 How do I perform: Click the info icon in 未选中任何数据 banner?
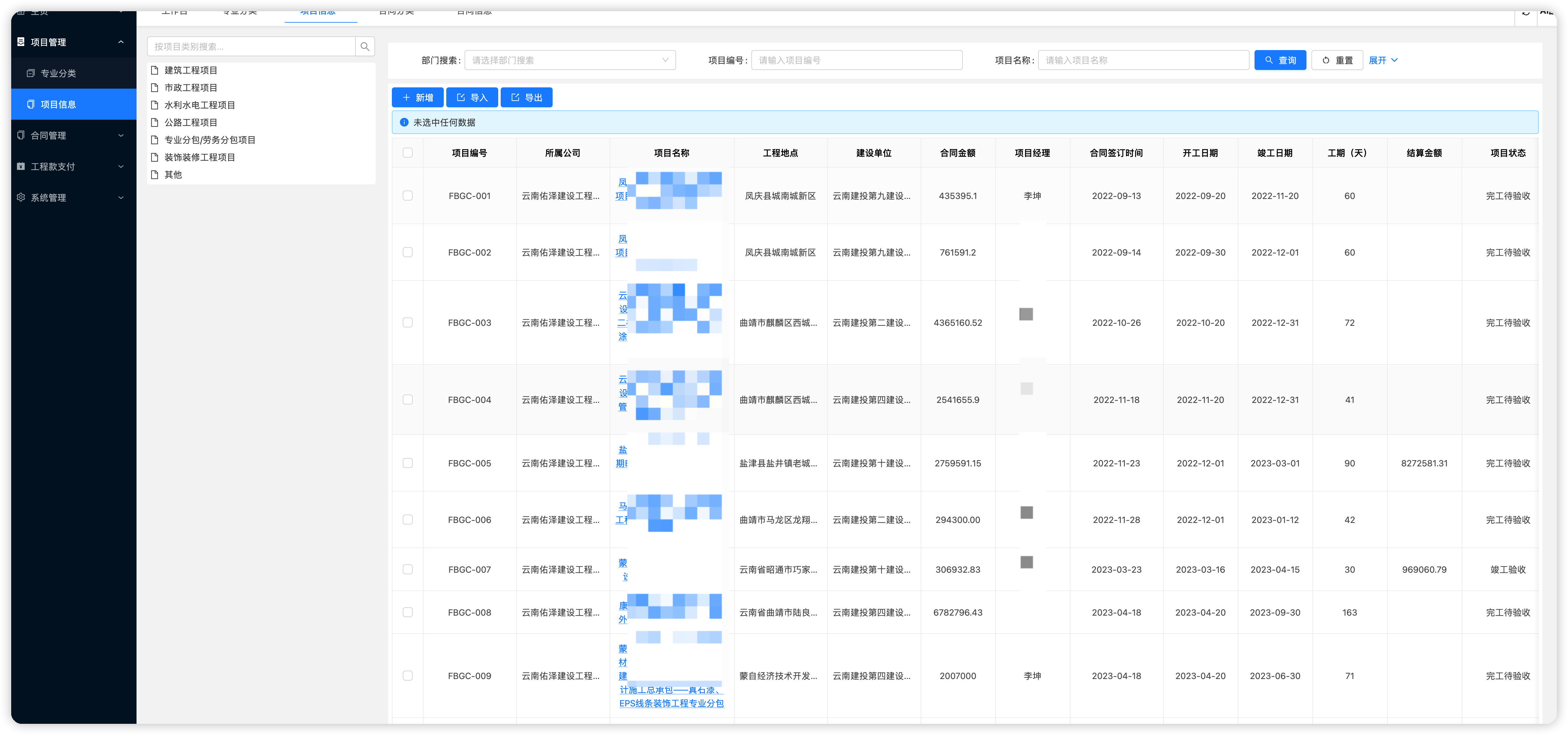point(404,122)
